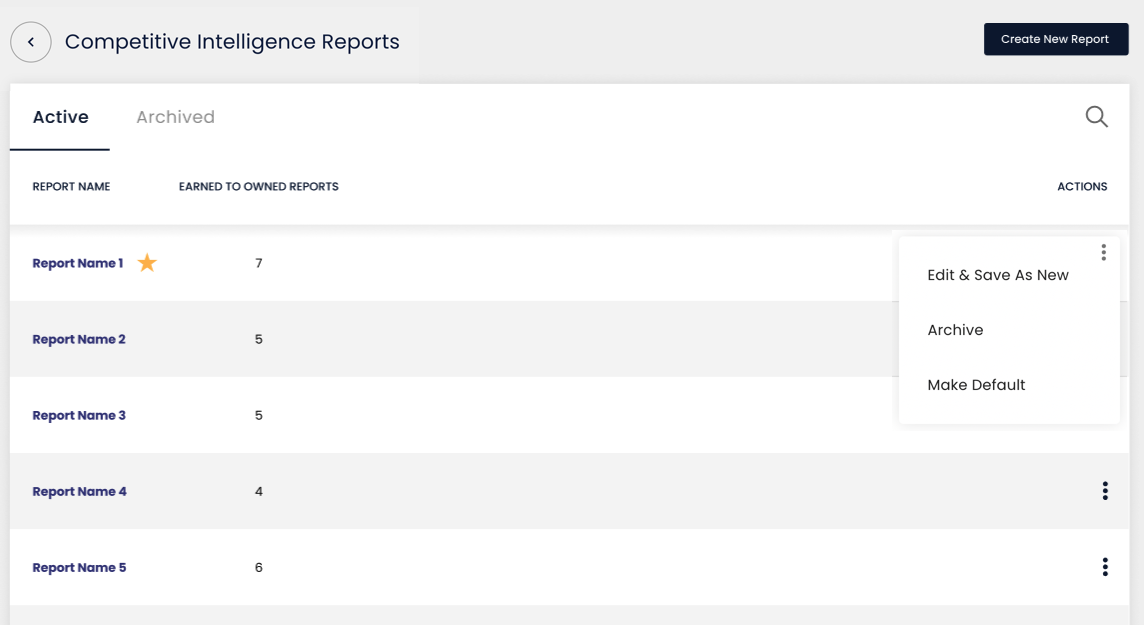Open the actions kebab menu for Report Name 1
This screenshot has height=625, width=1144.
1104,252
